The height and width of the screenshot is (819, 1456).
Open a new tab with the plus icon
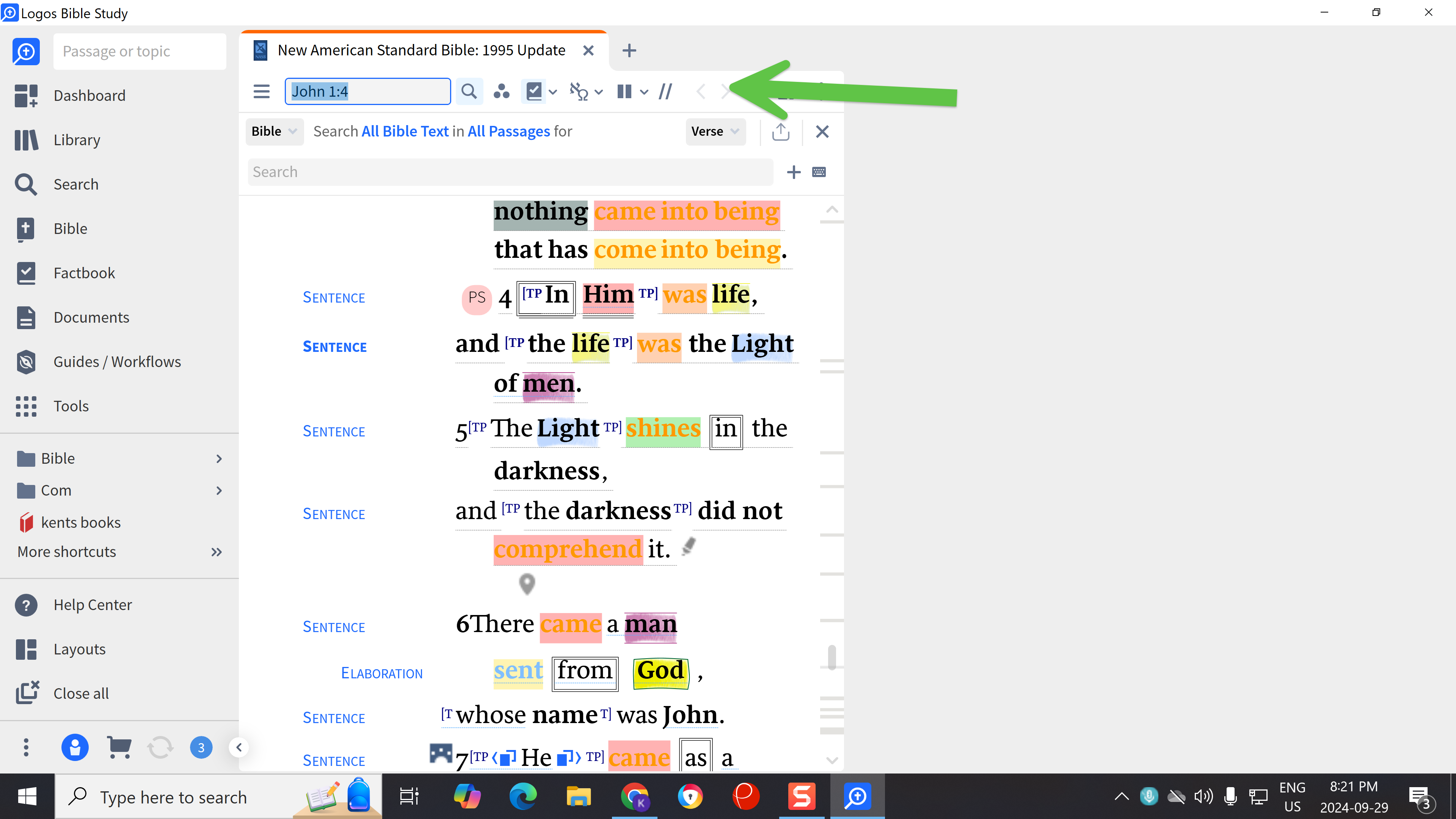(629, 50)
